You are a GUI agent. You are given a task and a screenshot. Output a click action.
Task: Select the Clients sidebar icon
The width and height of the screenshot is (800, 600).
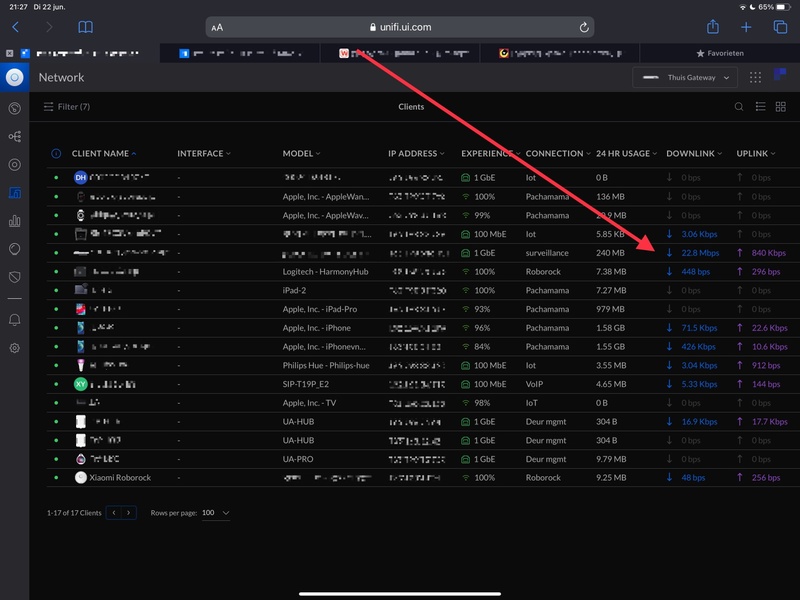15,193
